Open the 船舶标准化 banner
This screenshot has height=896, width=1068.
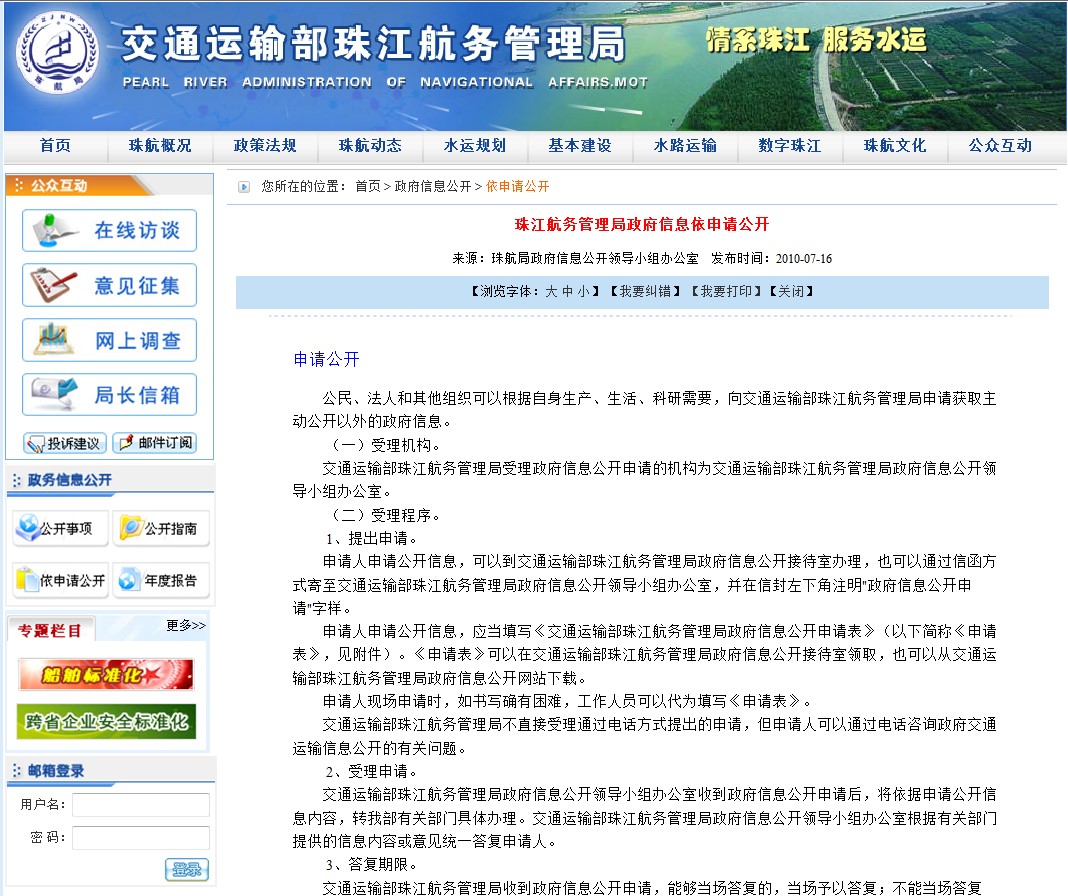click(106, 675)
